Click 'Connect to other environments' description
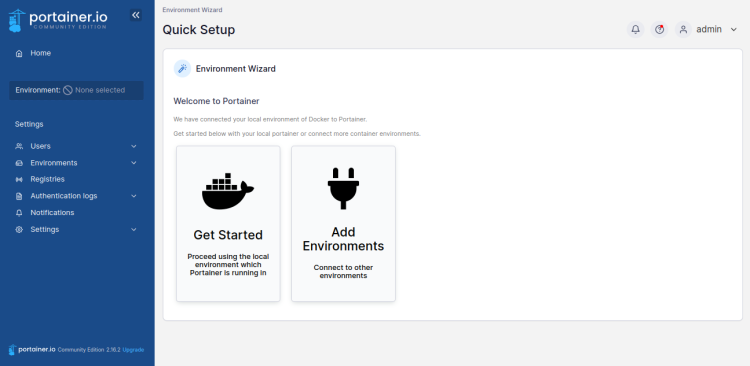 (343, 272)
